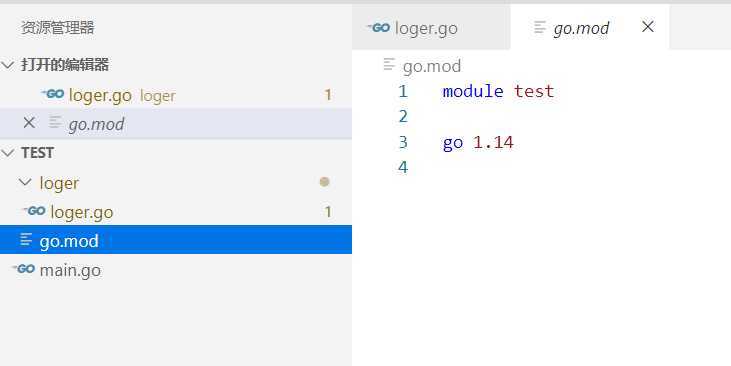Select the go.mod editor tab
The image size is (731, 366).
tap(590, 28)
